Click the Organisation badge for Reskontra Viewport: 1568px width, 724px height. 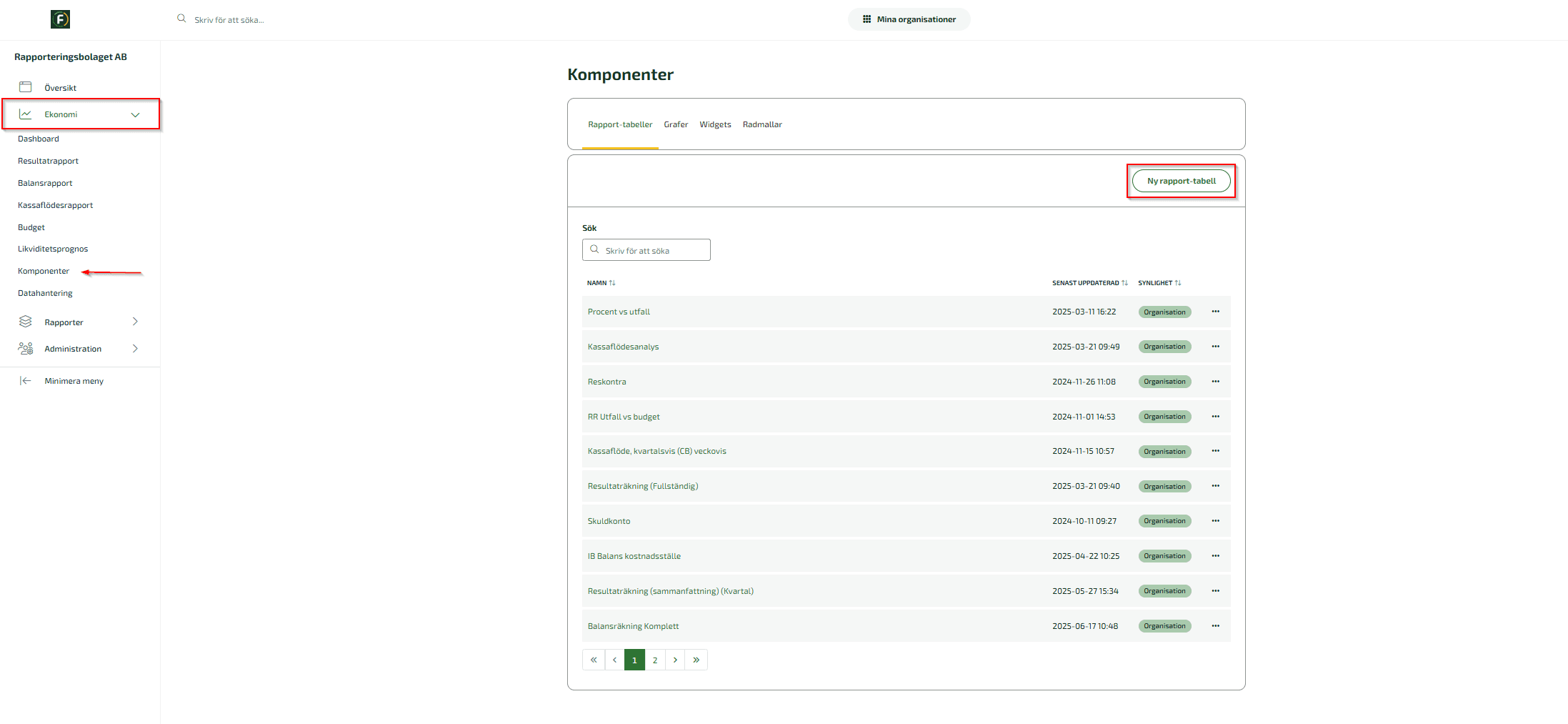(1164, 382)
